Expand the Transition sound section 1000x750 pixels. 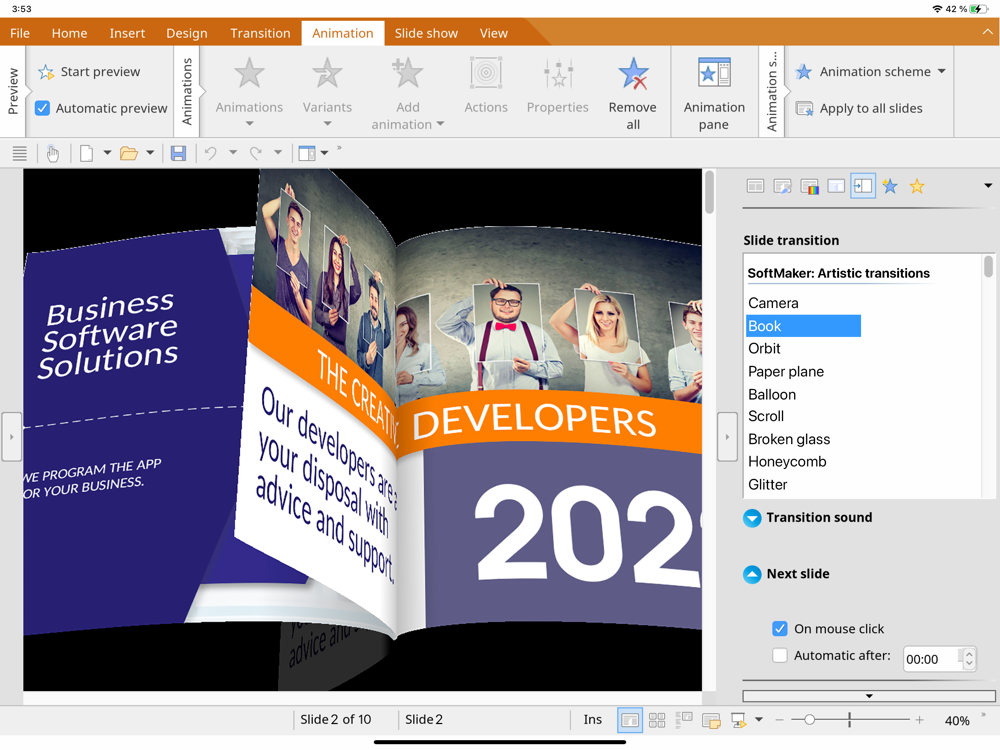point(752,518)
